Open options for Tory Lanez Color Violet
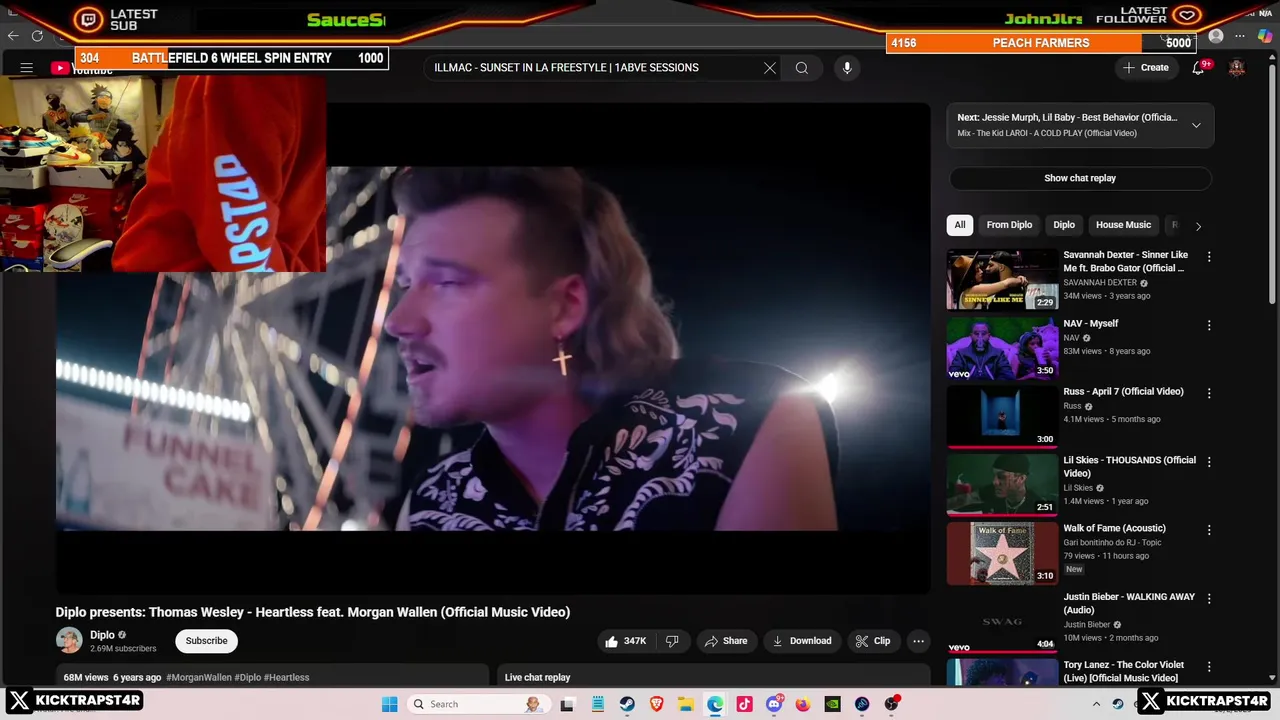Image resolution: width=1280 pixels, height=720 pixels. coord(1209,666)
